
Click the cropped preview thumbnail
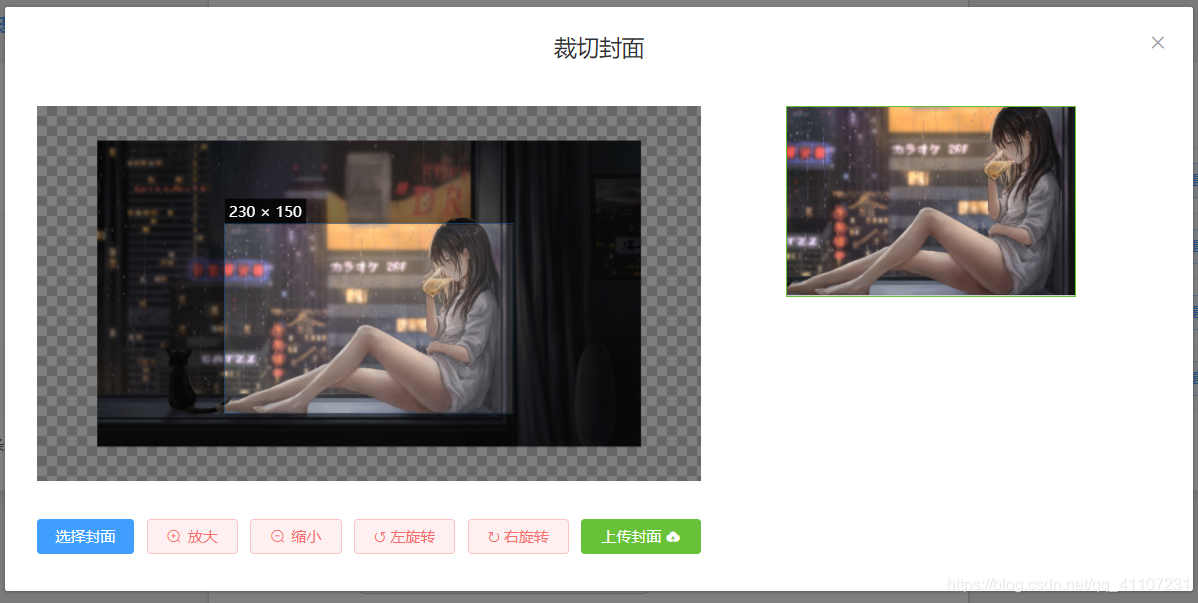tap(931, 201)
